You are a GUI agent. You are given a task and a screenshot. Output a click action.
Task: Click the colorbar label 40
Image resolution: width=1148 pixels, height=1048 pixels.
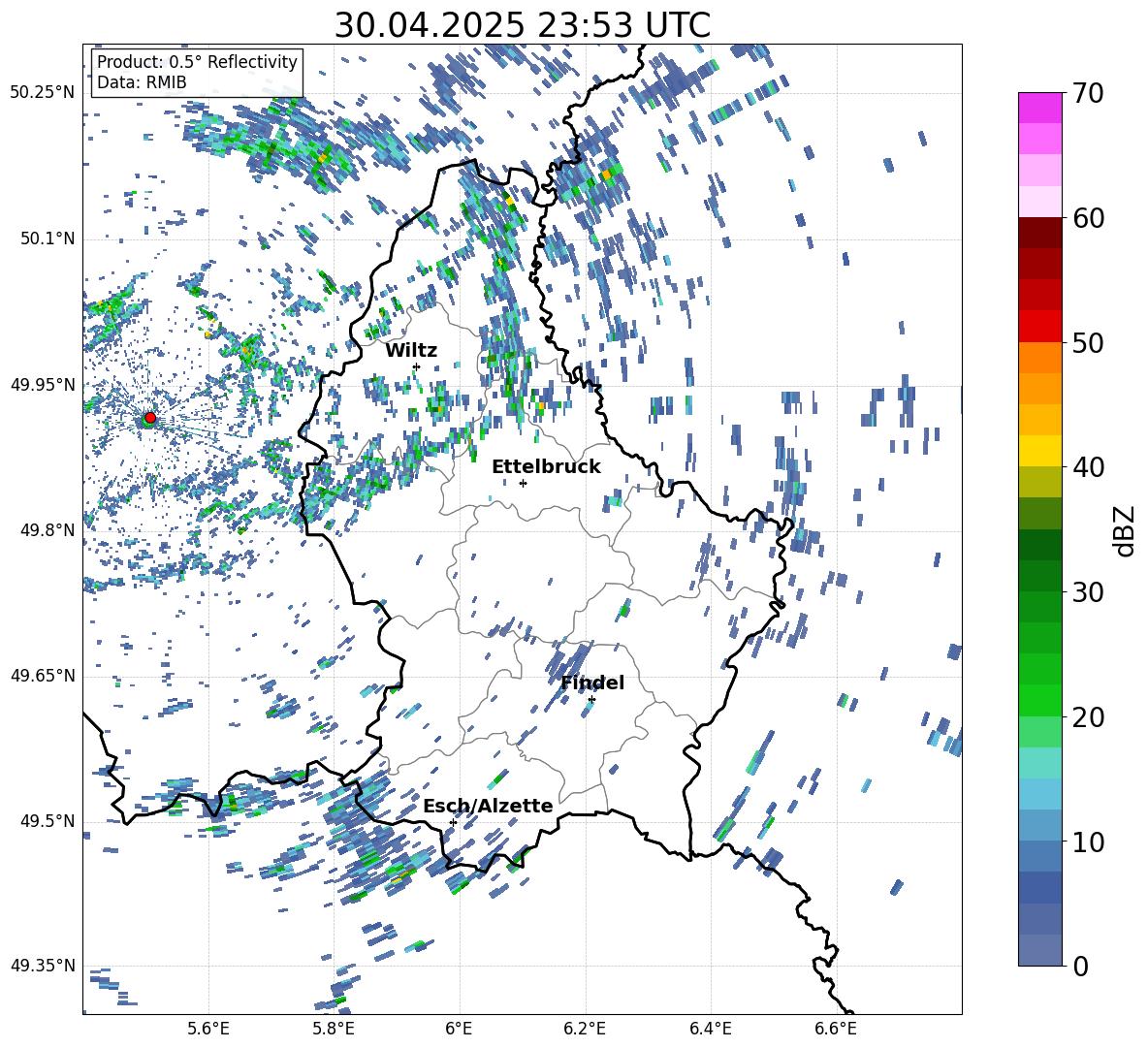point(1088,467)
